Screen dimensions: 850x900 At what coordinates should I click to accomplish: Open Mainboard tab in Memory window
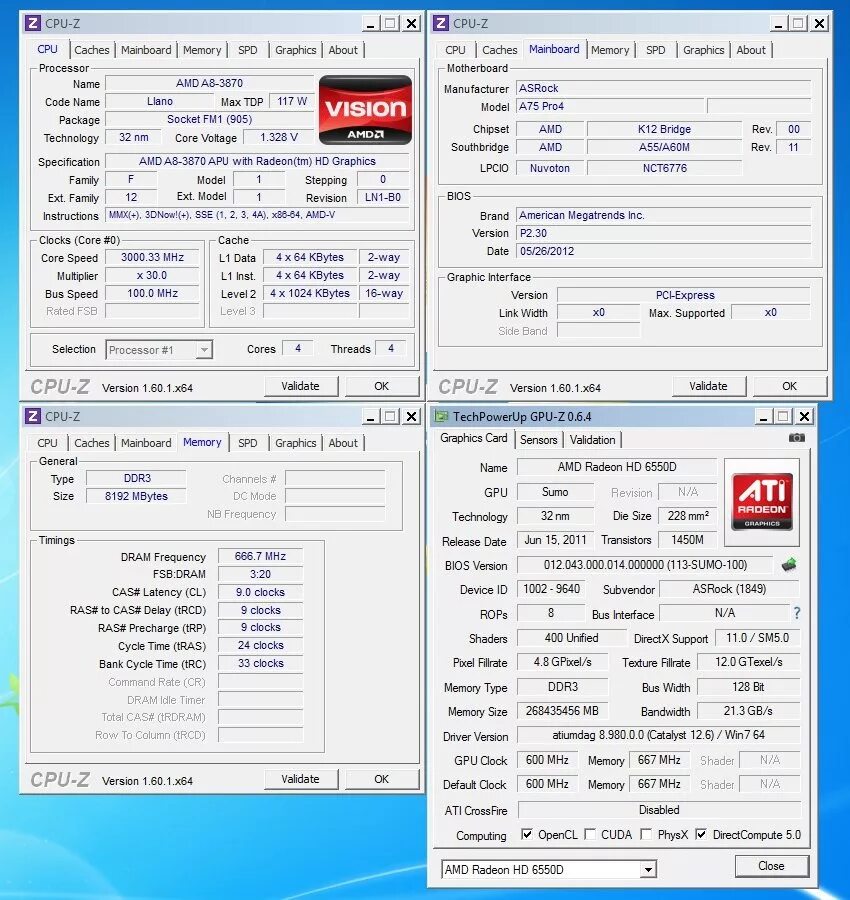(x=146, y=443)
